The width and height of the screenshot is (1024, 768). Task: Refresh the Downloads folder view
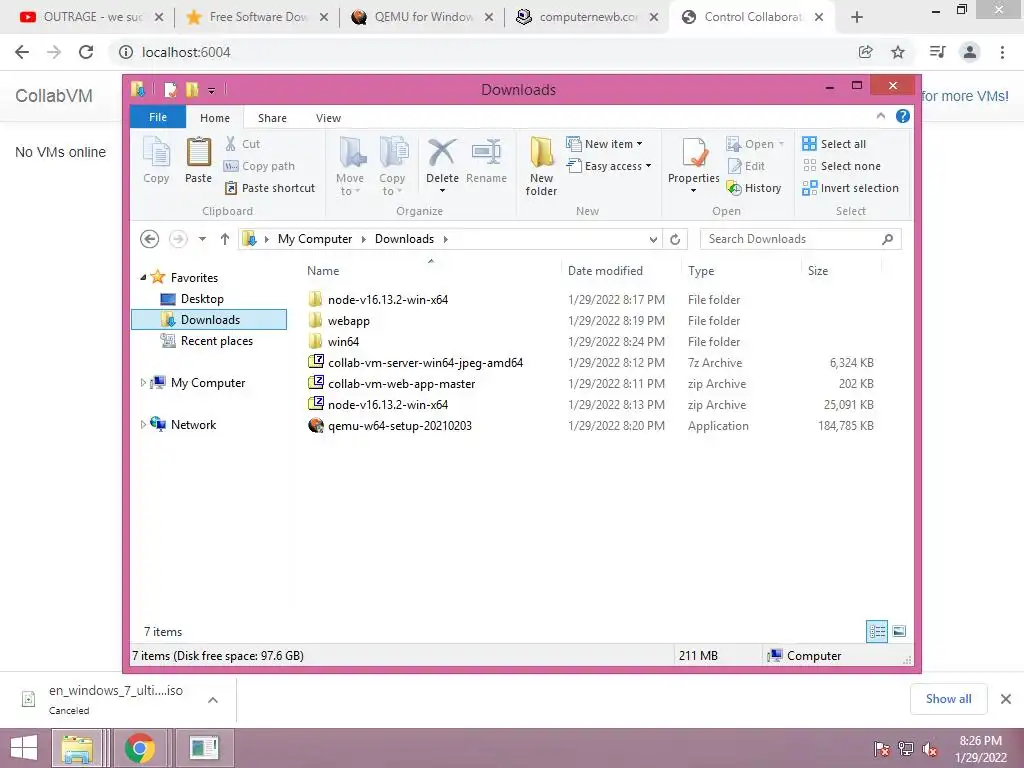[x=675, y=239]
